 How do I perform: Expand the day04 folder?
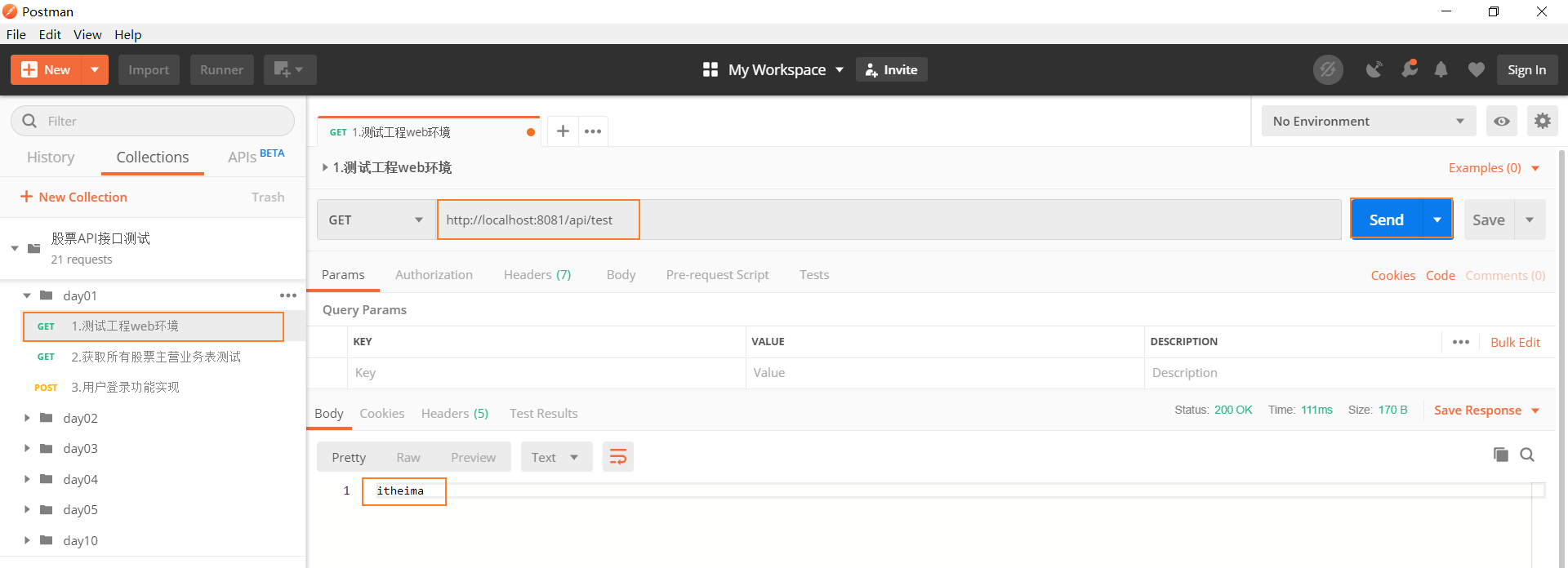[27, 479]
